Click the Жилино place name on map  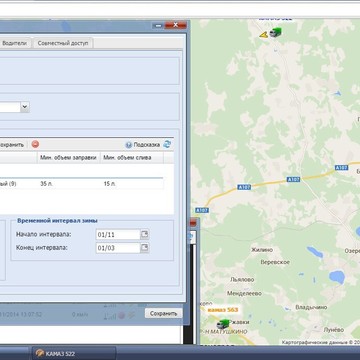tap(262, 249)
